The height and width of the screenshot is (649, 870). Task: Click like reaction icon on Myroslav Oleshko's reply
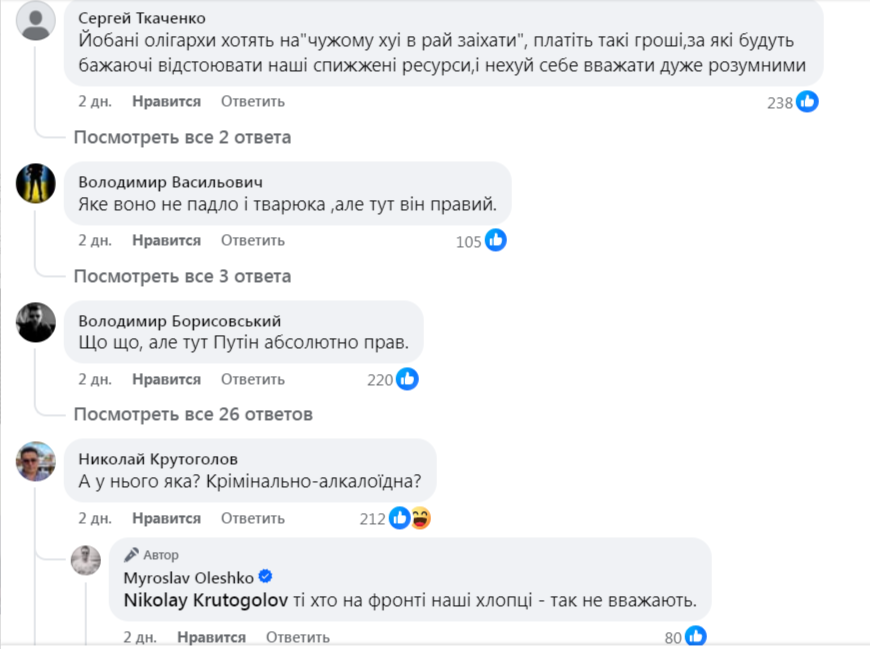696,636
